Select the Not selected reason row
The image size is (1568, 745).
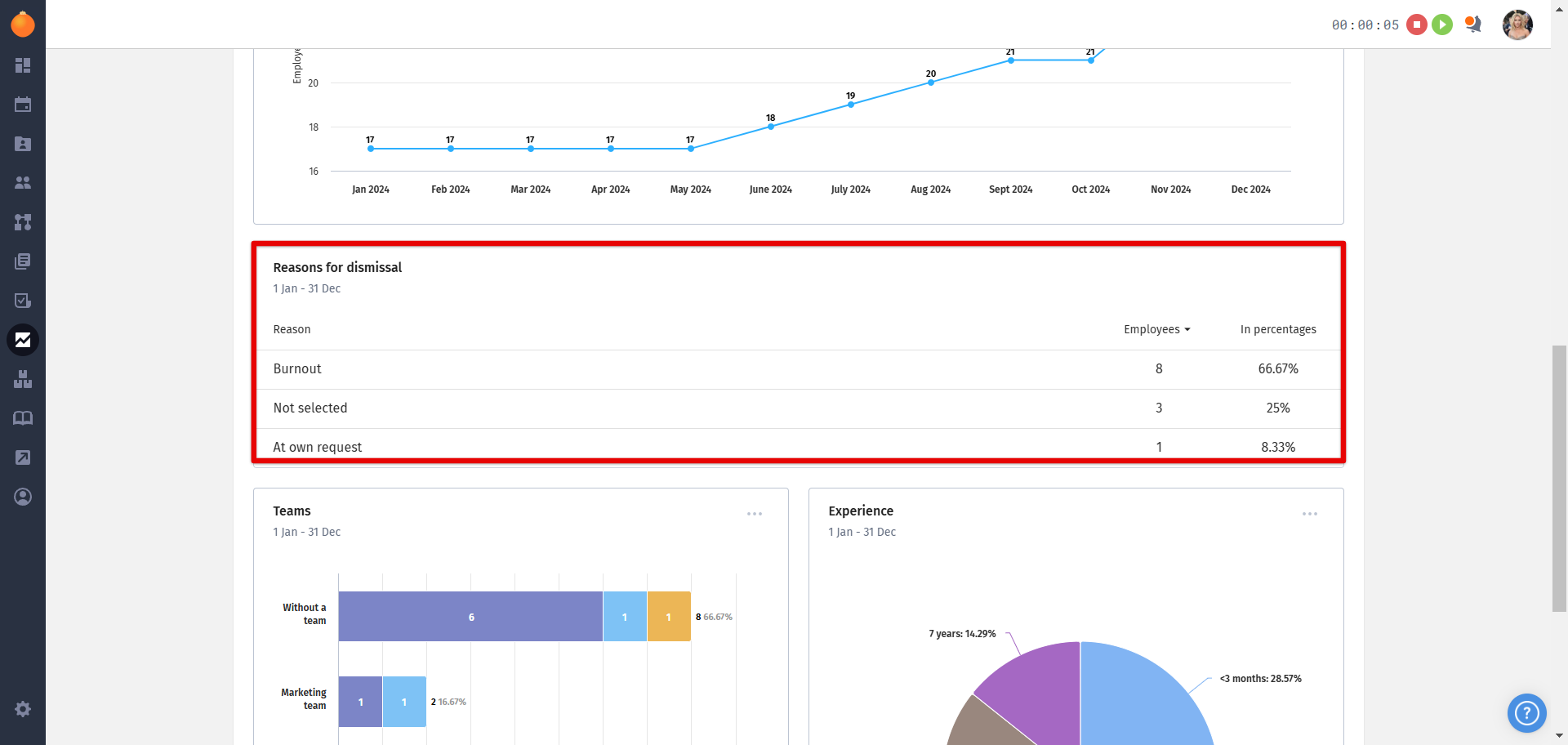[798, 408]
